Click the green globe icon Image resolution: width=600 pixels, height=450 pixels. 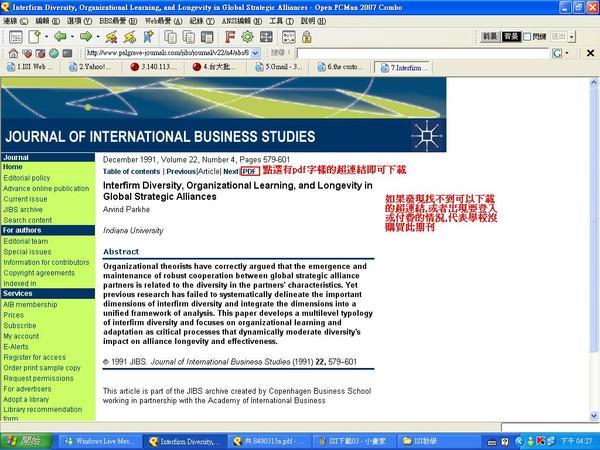click(54, 53)
